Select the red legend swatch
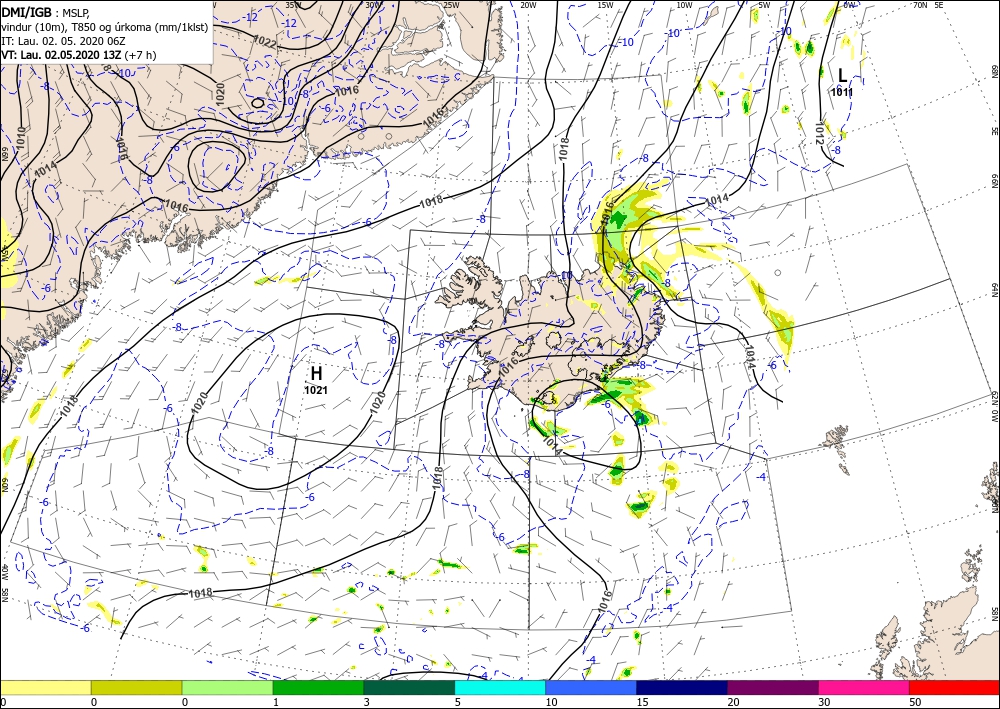This screenshot has width=1000, height=709. [955, 687]
